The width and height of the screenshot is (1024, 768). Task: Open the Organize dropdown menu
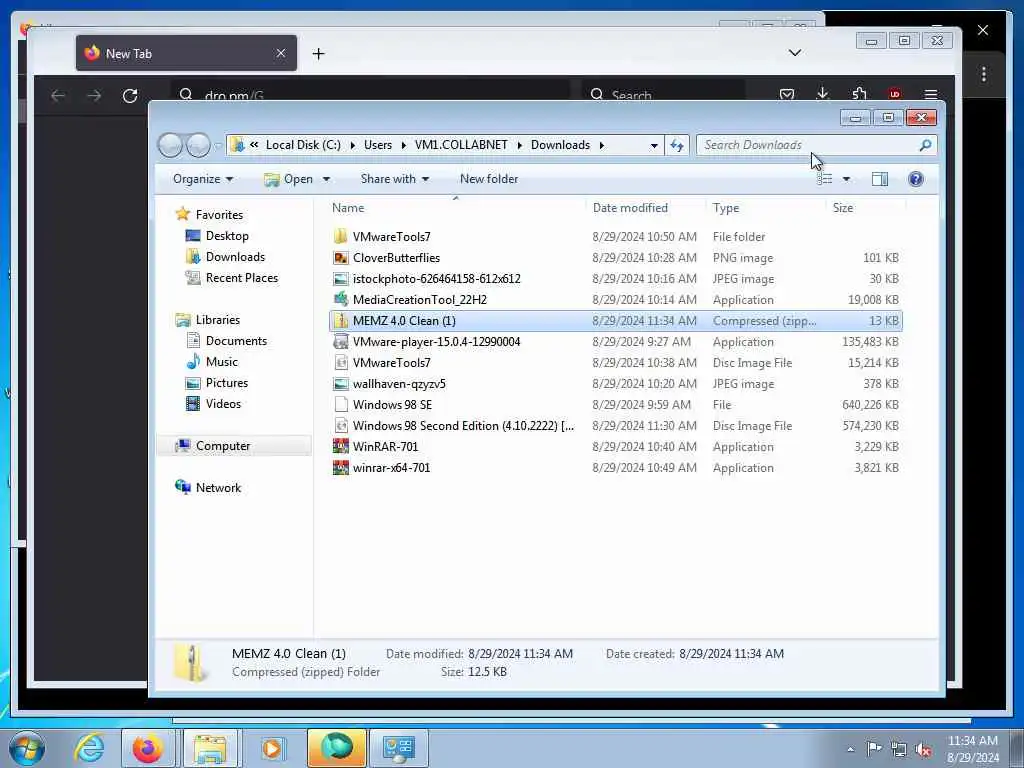(203, 179)
